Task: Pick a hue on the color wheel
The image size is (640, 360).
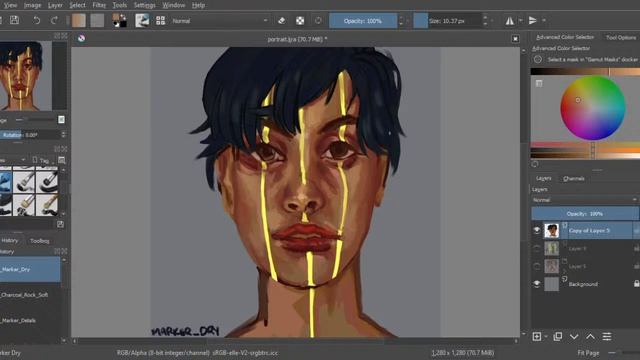Action: 593,108
